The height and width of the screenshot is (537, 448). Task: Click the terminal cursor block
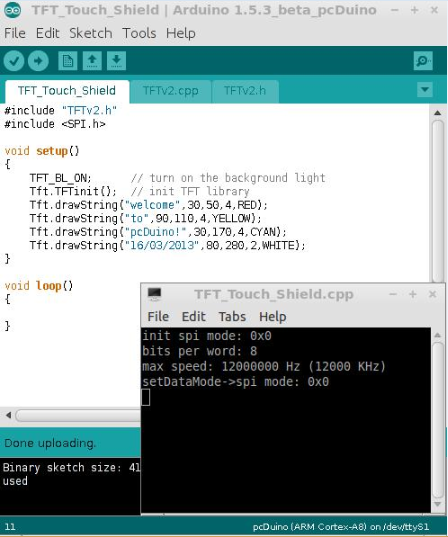pyautogui.click(x=146, y=397)
